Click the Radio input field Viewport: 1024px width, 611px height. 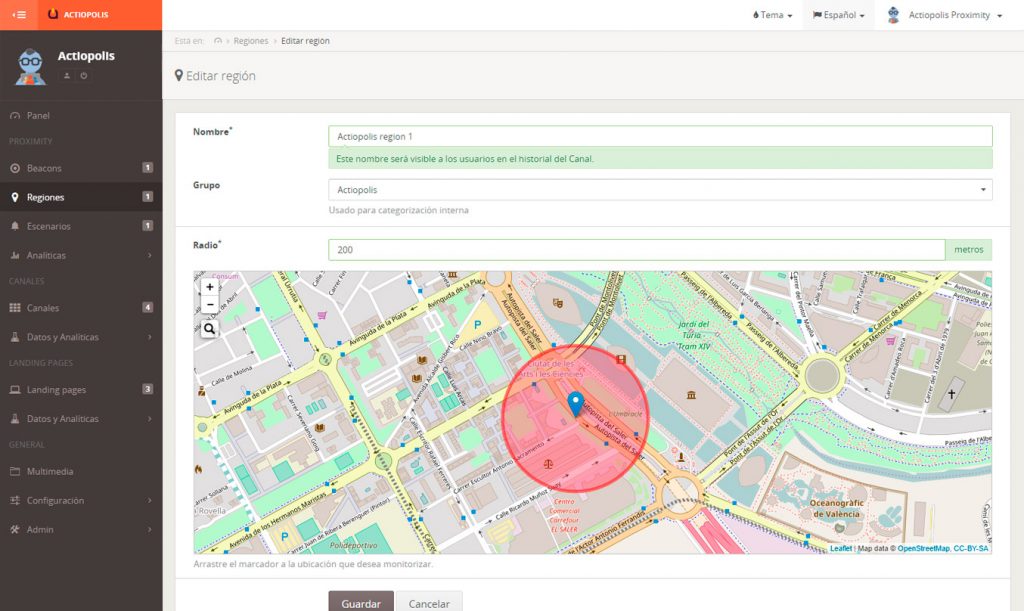tap(637, 249)
